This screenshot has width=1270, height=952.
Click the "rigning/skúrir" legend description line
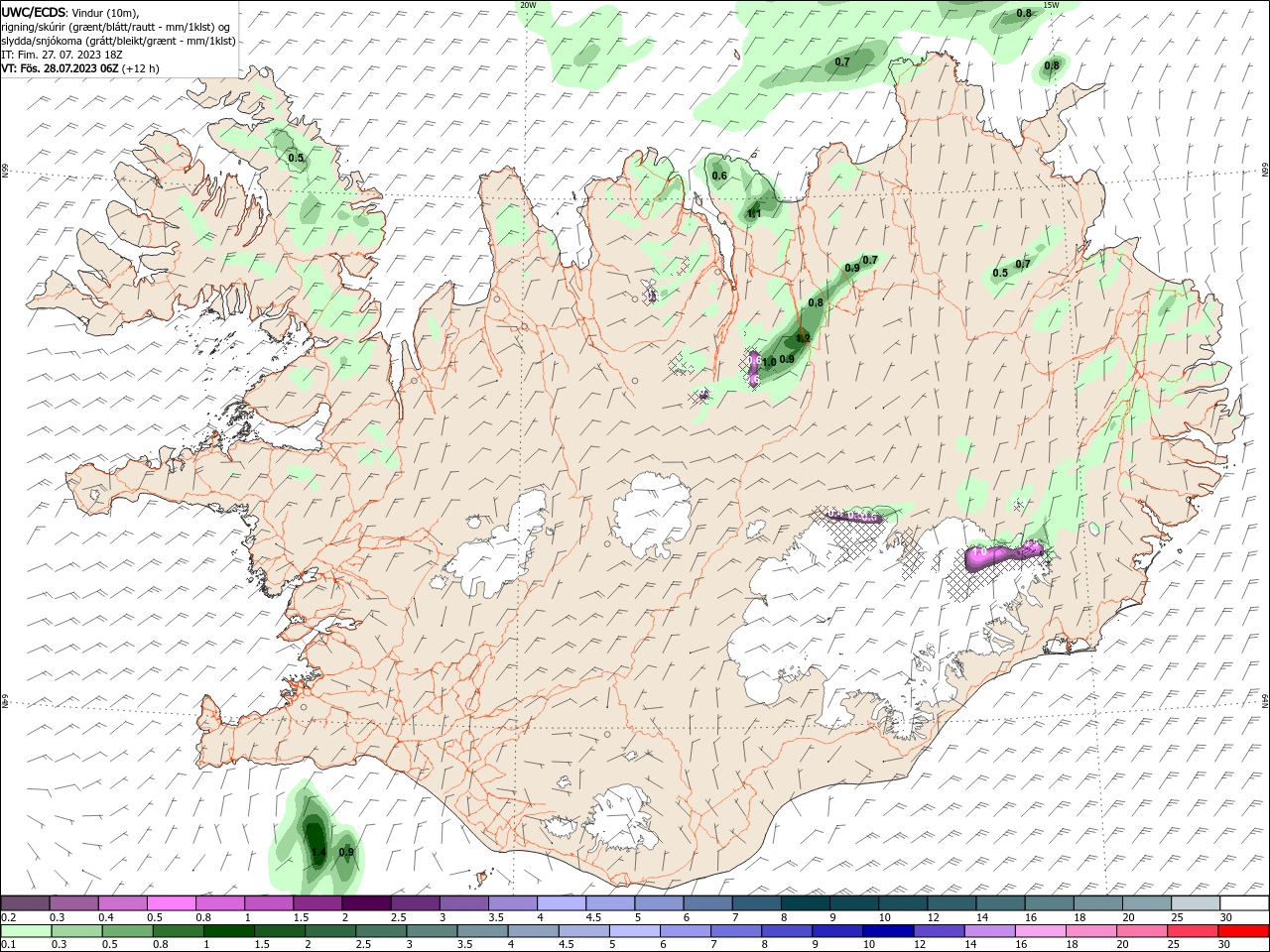(117, 27)
